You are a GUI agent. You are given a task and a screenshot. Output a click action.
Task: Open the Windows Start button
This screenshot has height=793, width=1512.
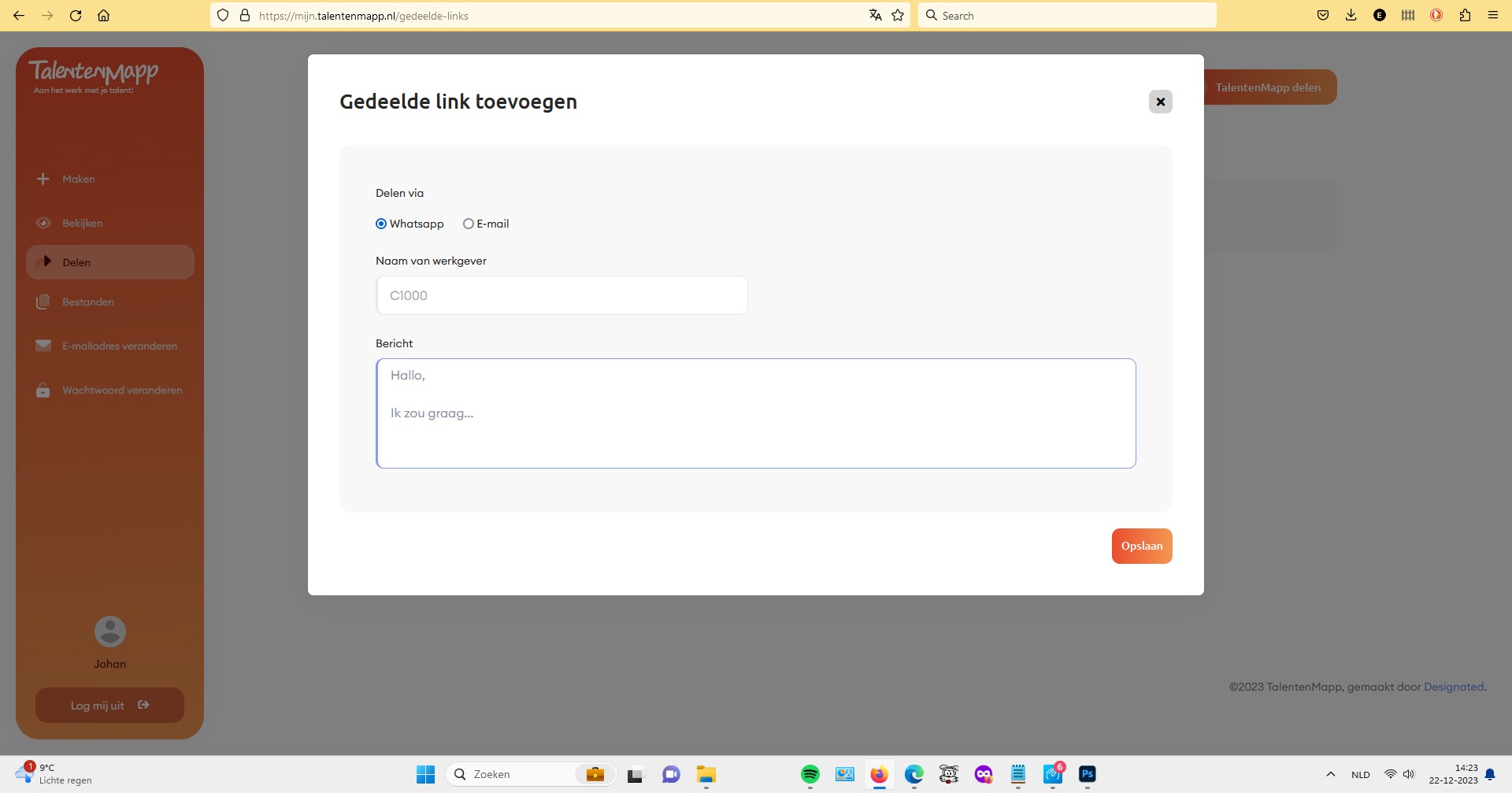(x=425, y=774)
